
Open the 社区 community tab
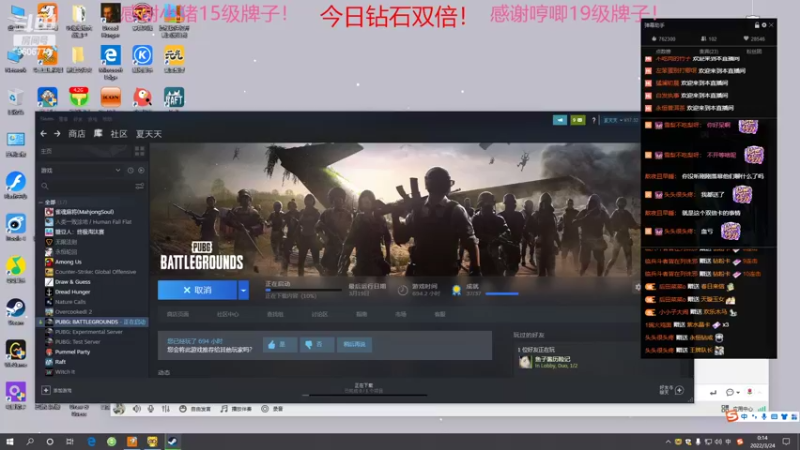click(118, 134)
